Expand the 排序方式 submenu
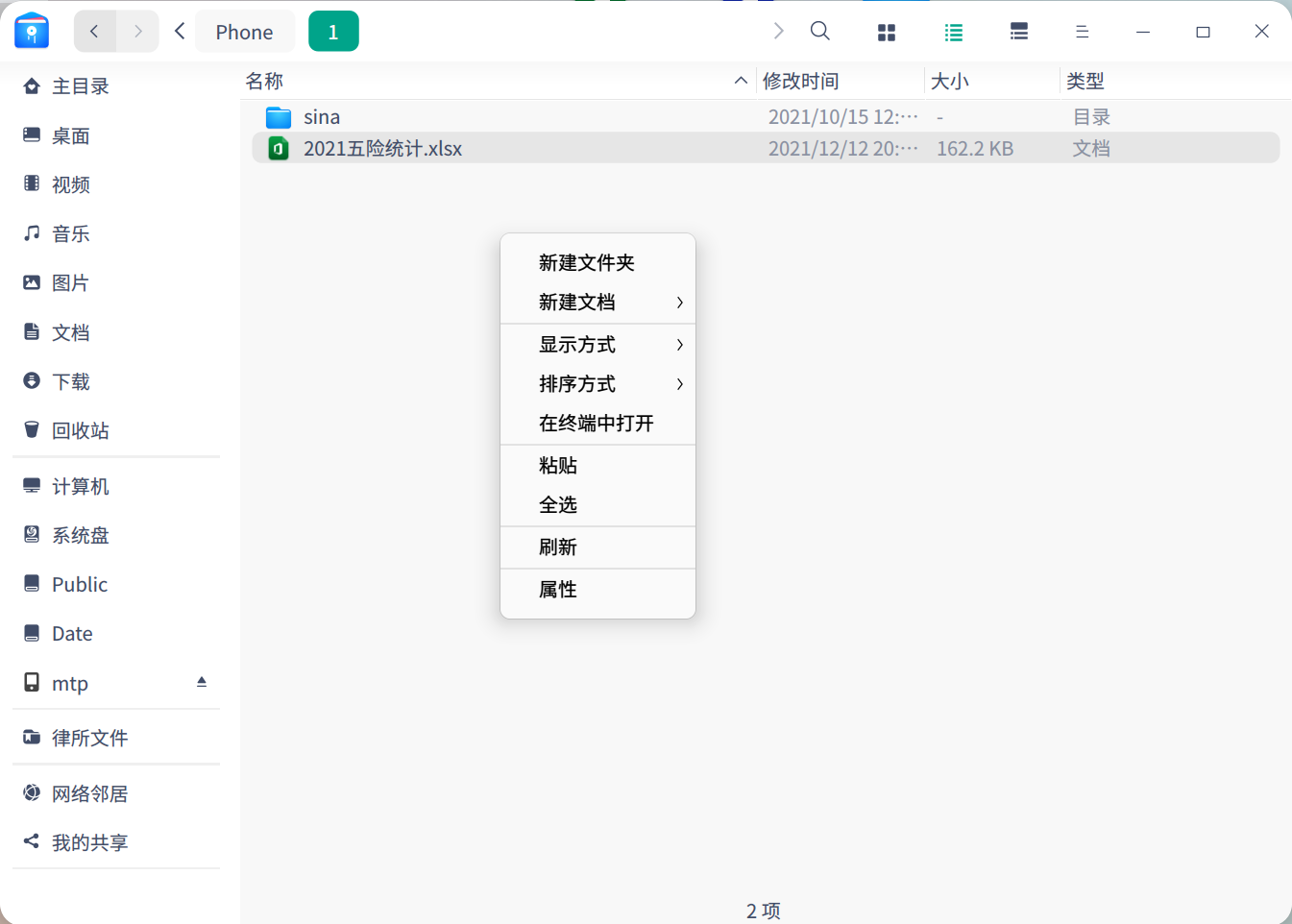This screenshot has width=1292, height=924. pyautogui.click(x=597, y=384)
